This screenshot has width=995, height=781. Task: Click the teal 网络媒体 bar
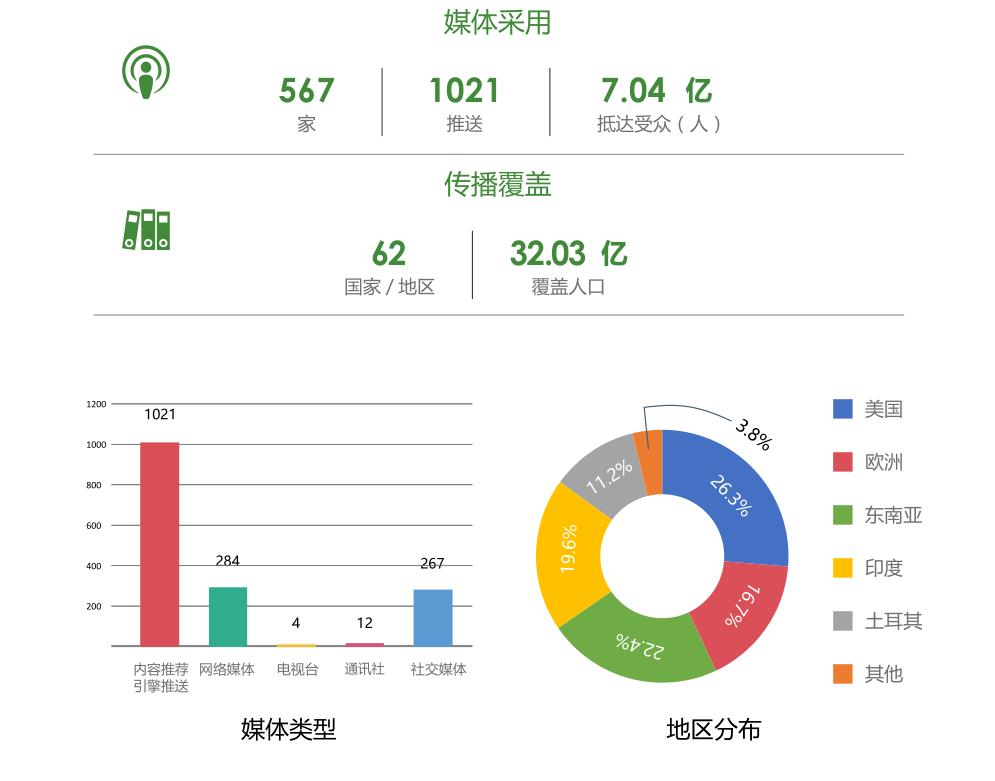click(228, 616)
